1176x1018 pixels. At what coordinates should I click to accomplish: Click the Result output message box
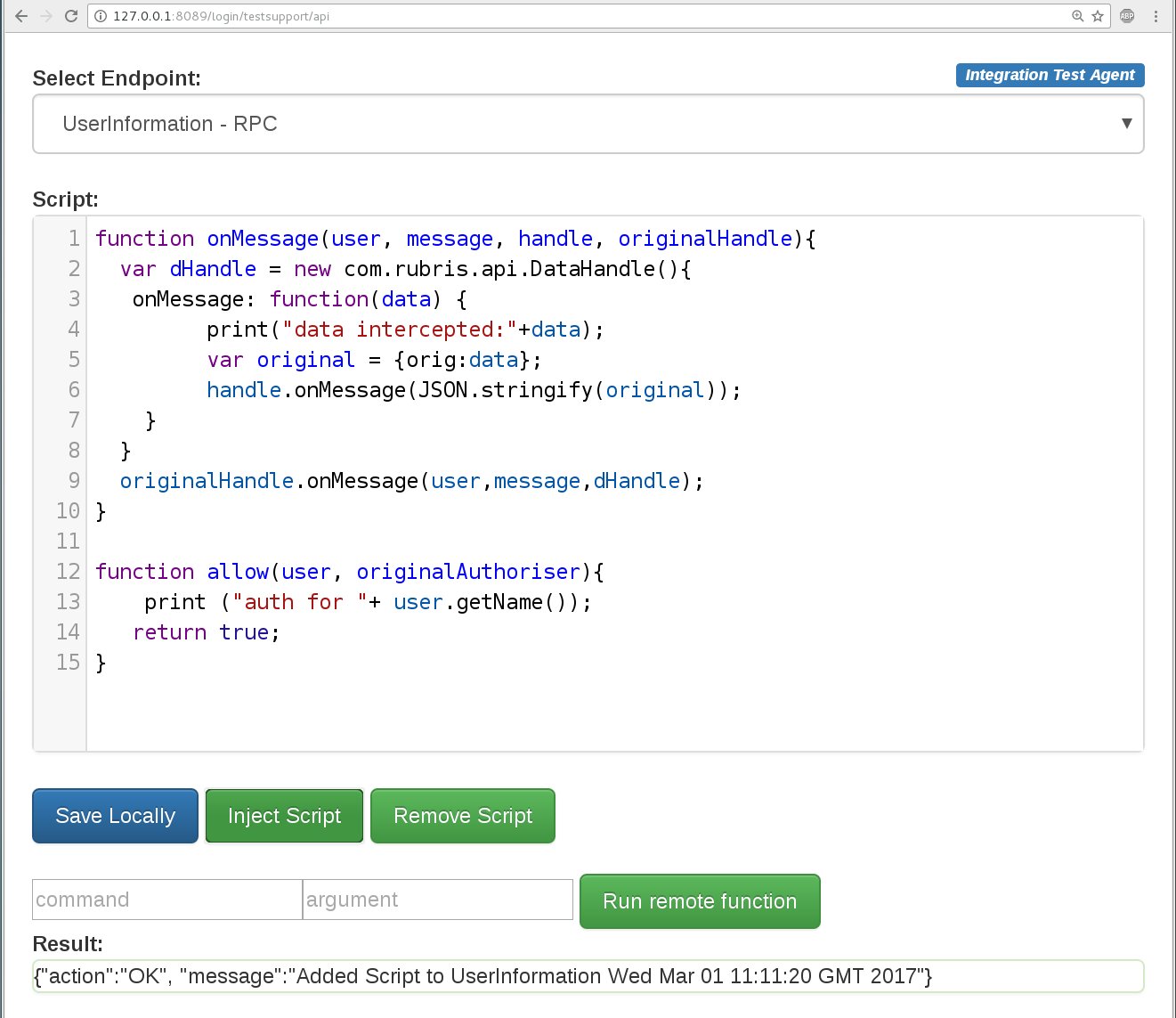pos(588,976)
